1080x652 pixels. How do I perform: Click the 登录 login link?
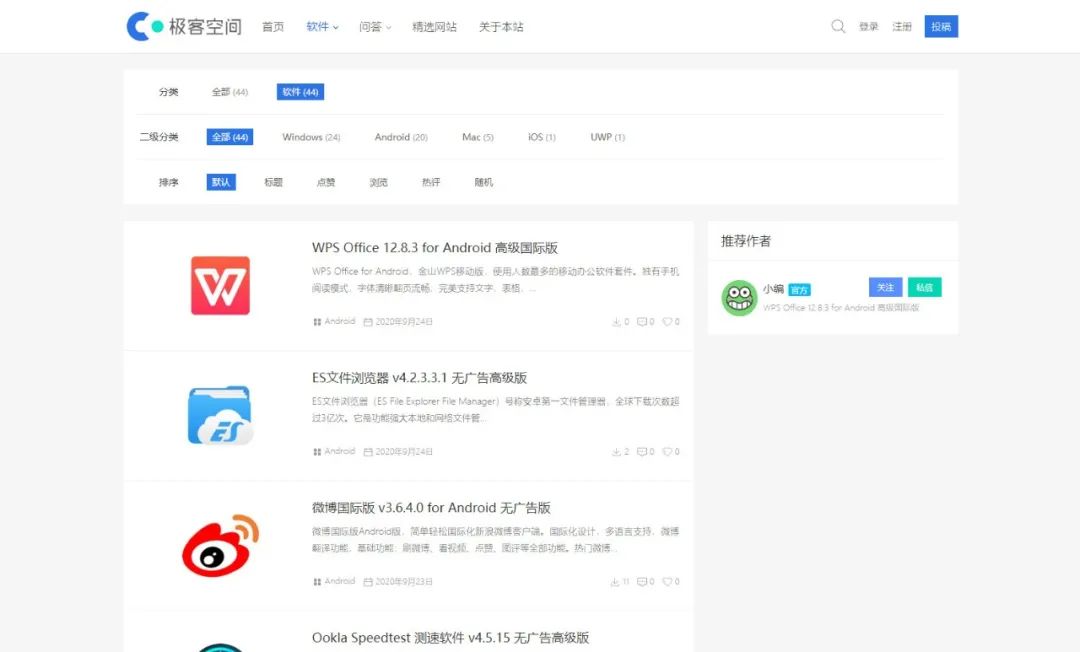[x=869, y=27]
